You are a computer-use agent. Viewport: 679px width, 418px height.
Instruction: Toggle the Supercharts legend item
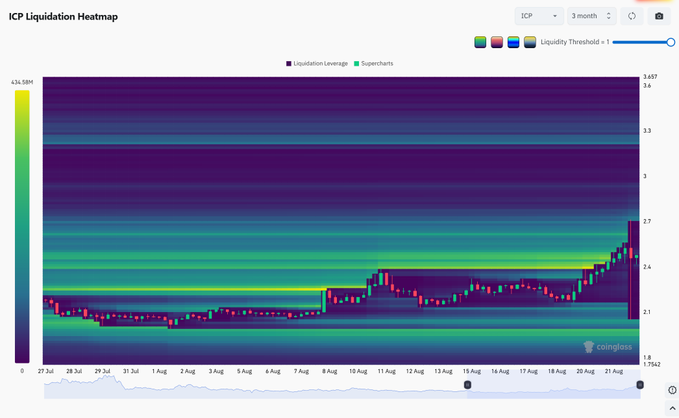point(374,64)
